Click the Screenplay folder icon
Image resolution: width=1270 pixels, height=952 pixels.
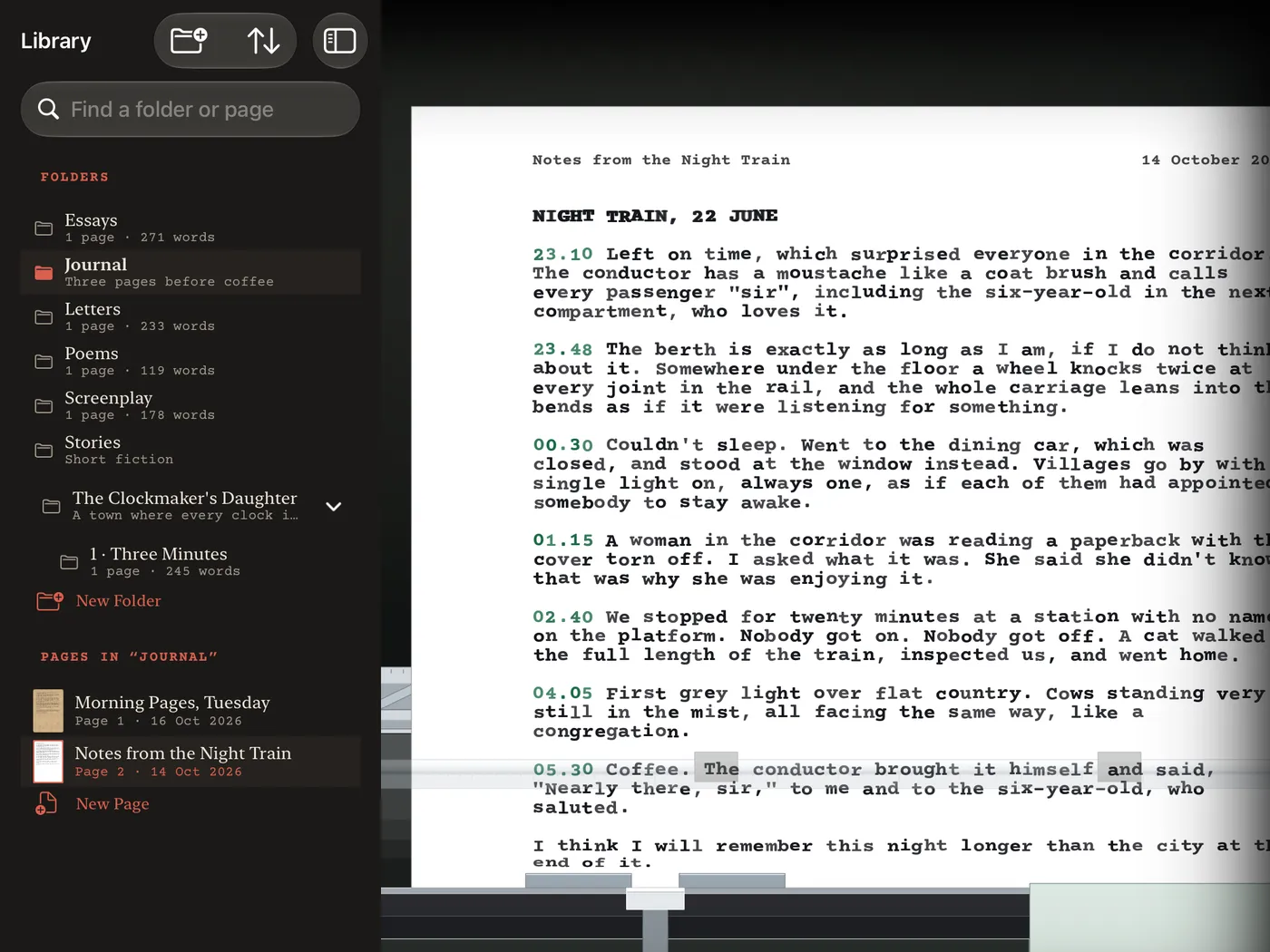pyautogui.click(x=44, y=406)
